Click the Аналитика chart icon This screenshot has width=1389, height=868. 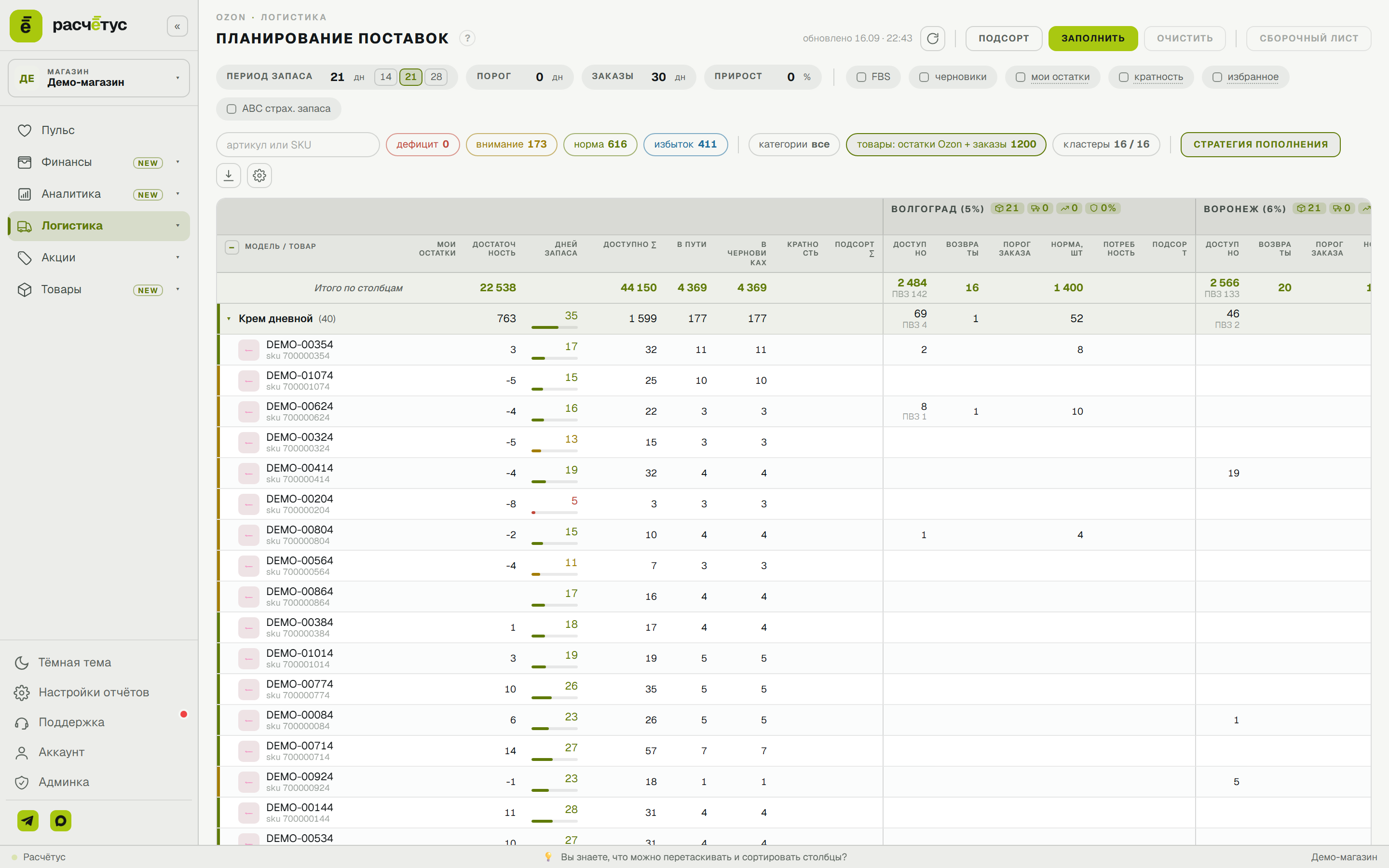click(24, 194)
